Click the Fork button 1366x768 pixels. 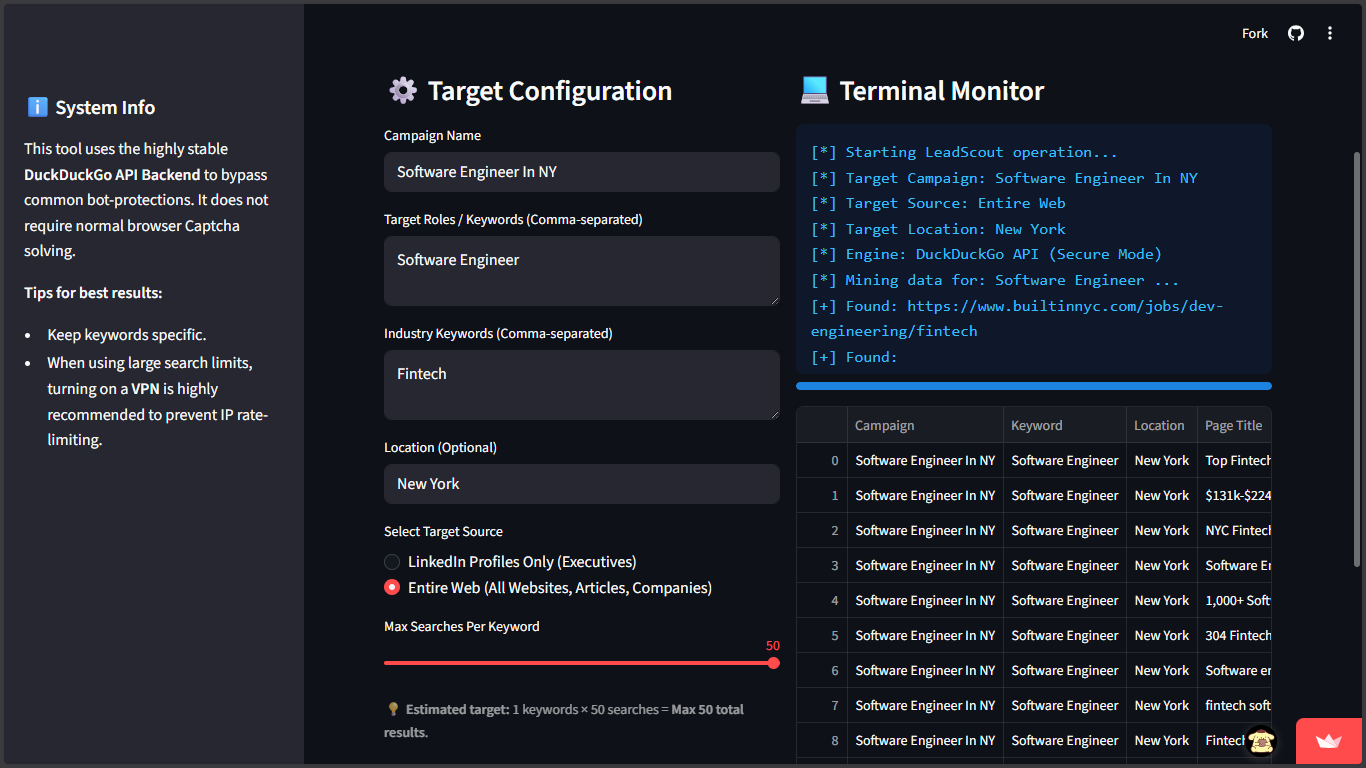(x=1255, y=33)
